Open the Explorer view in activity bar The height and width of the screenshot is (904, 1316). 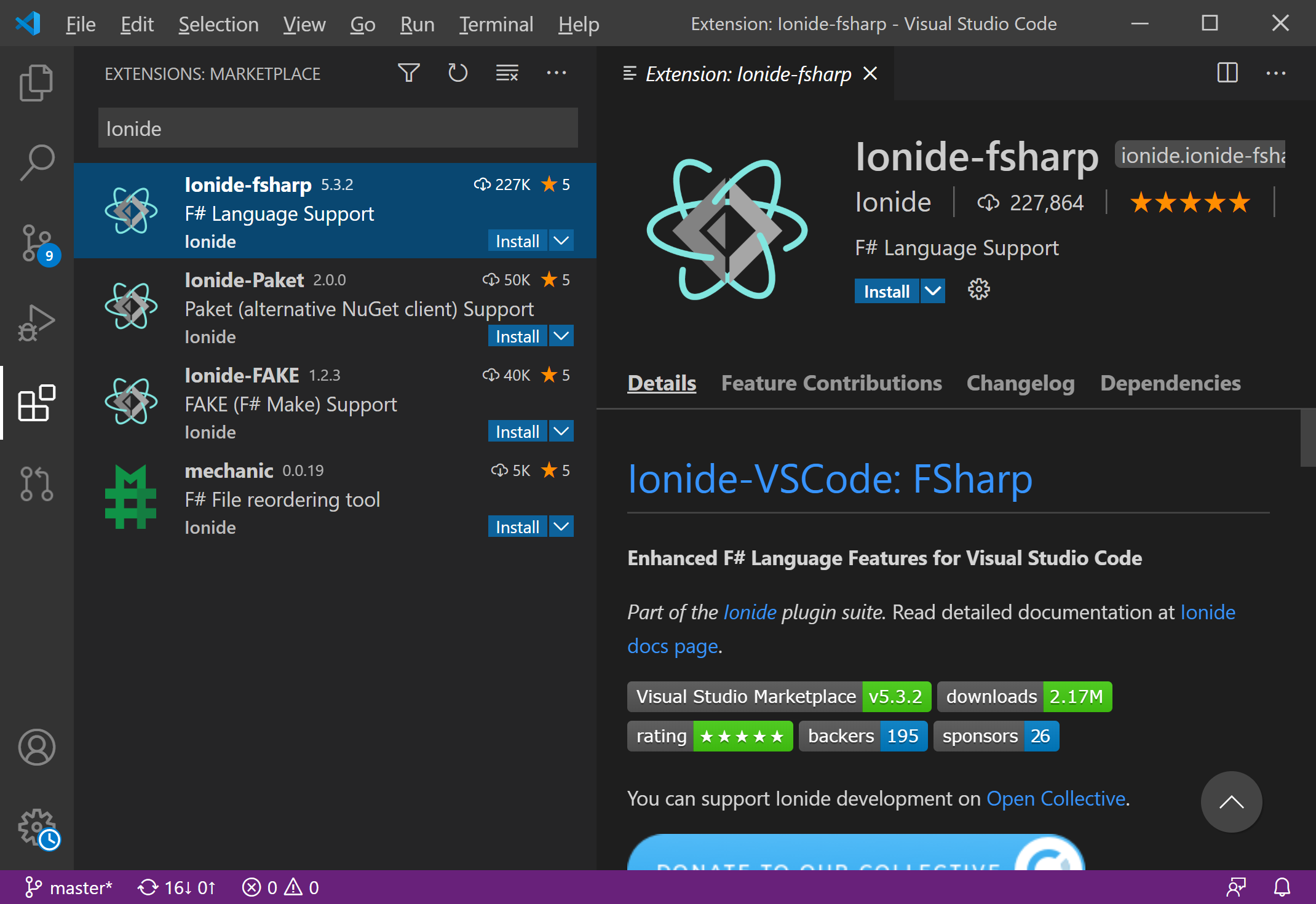pos(36,82)
